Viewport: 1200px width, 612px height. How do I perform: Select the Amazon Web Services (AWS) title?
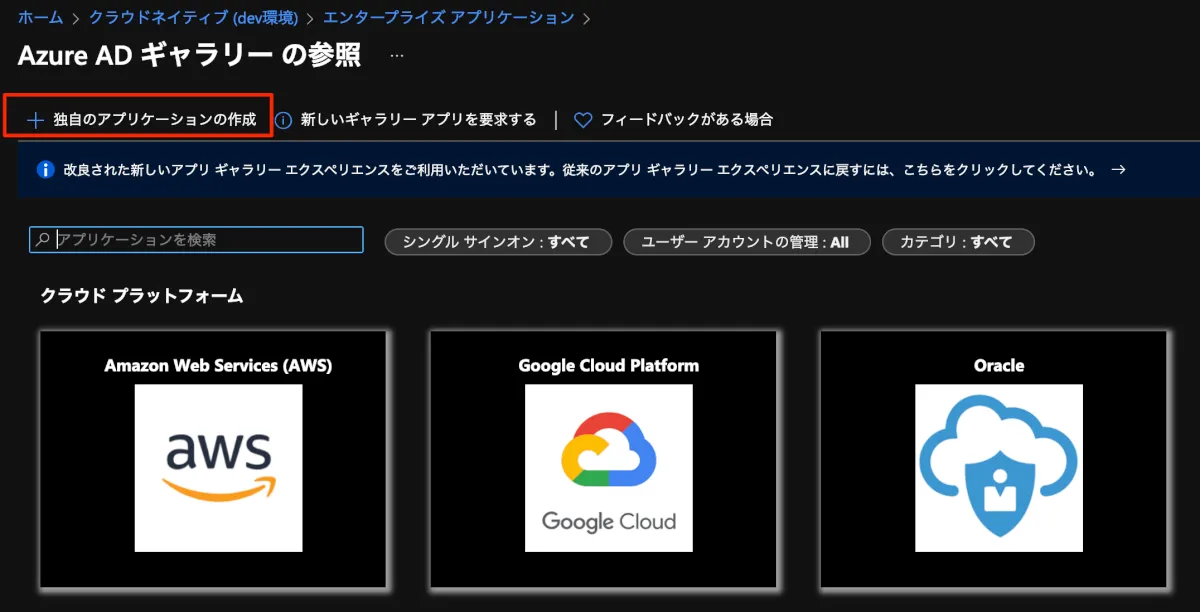tap(218, 366)
